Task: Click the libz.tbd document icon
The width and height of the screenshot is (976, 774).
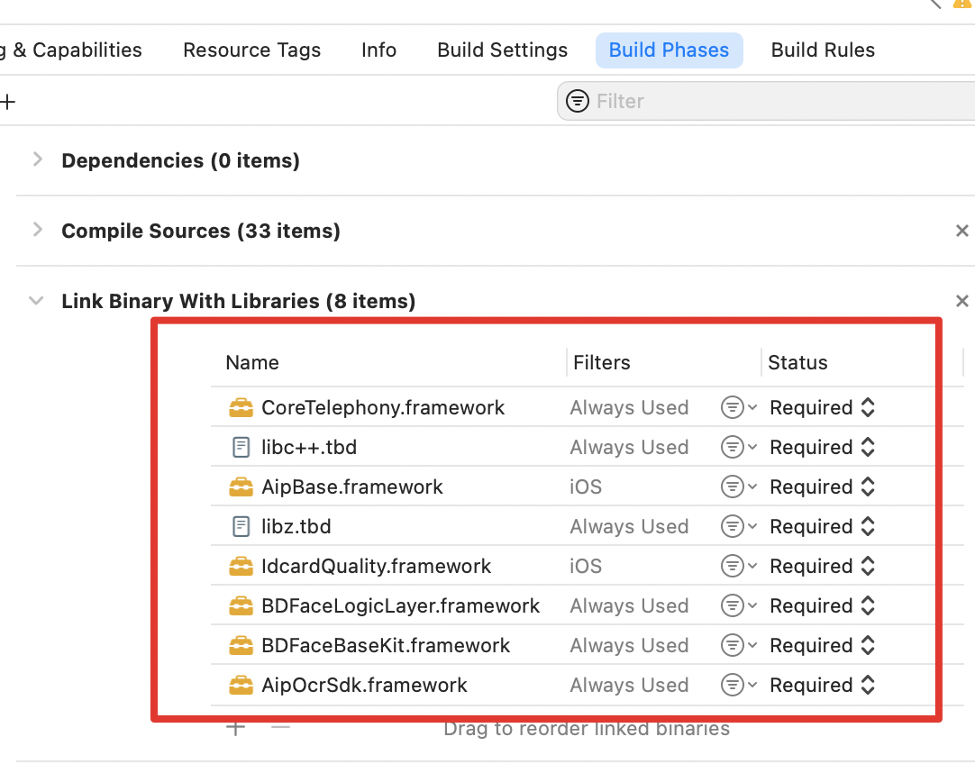Action: coord(241,526)
